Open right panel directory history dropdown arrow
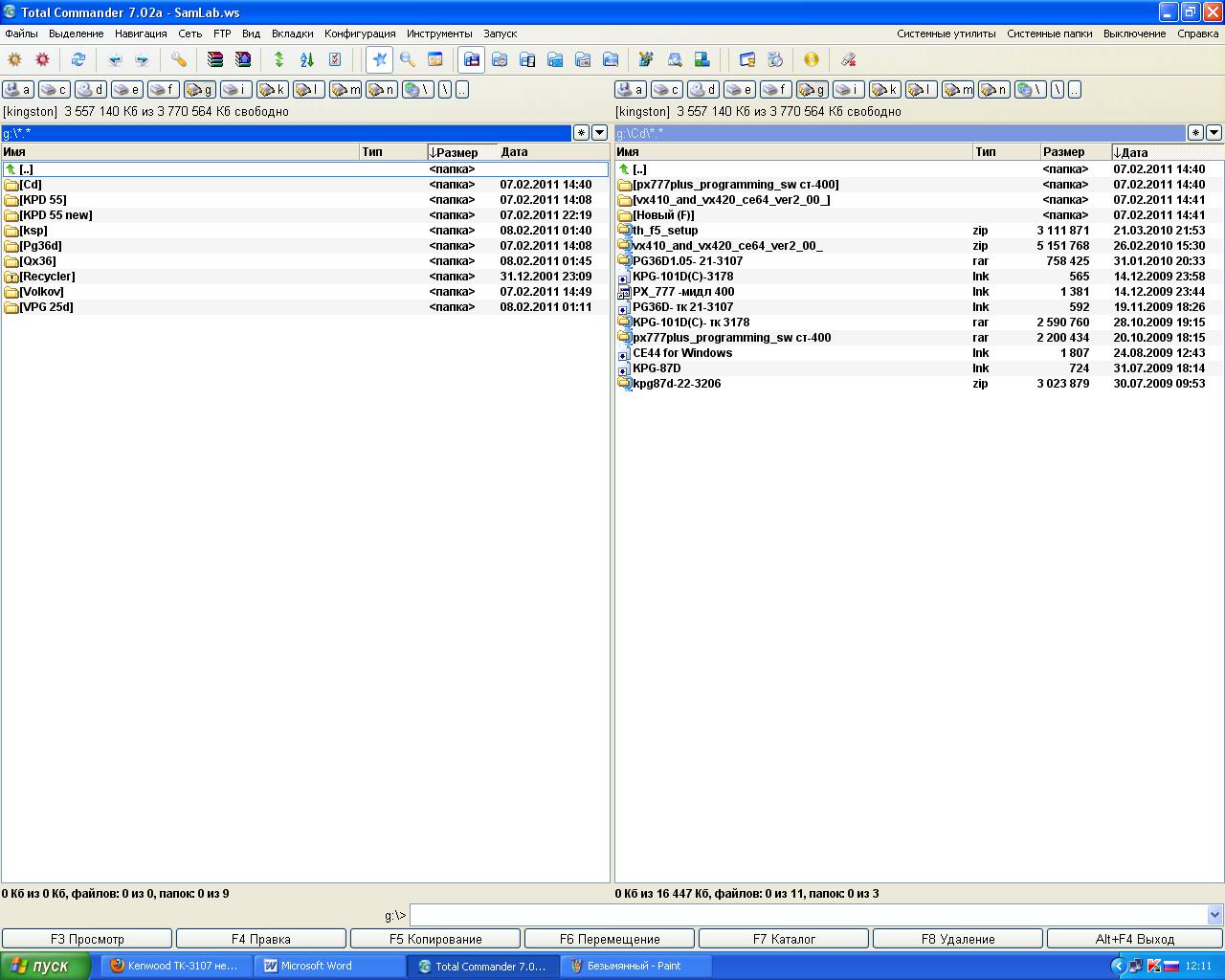This screenshot has width=1225, height=980. pyautogui.click(x=1214, y=132)
